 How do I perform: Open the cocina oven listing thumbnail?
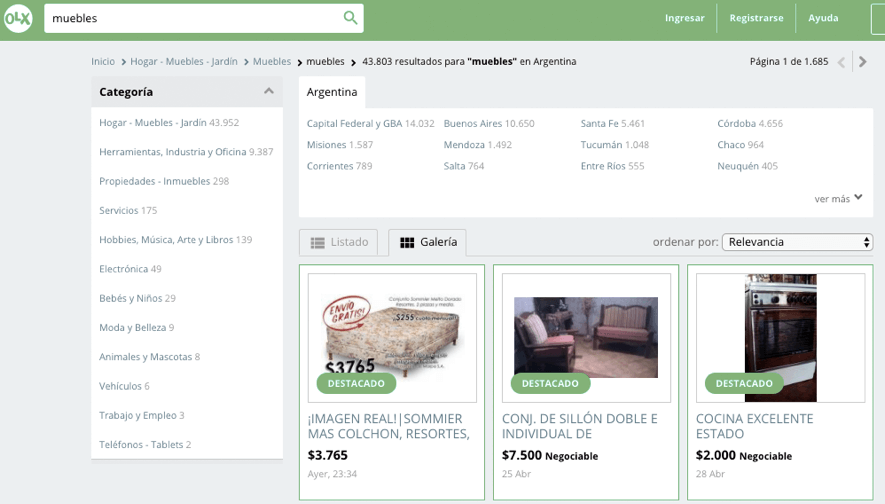(781, 338)
